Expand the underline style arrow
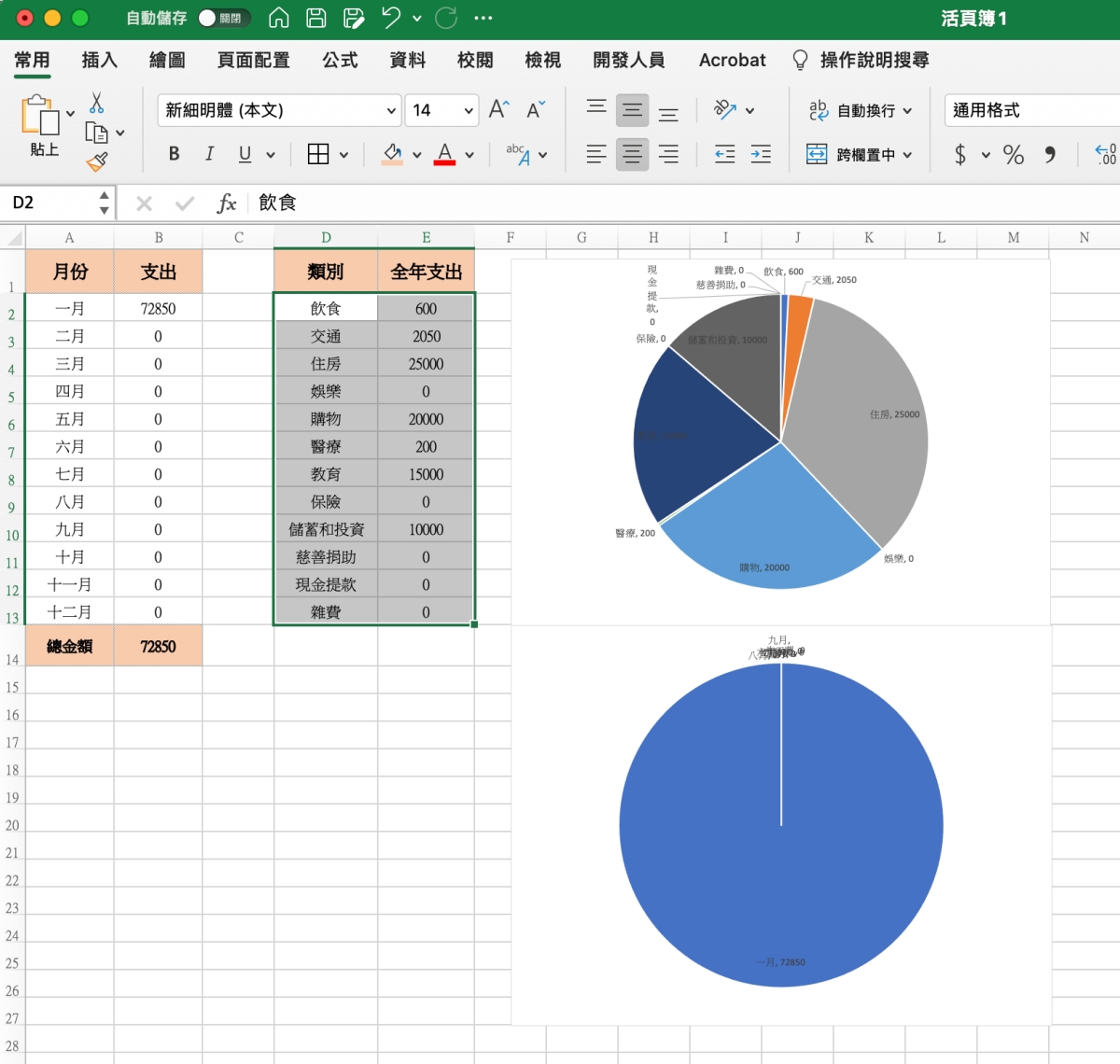This screenshot has width=1120, height=1064. pyautogui.click(x=271, y=155)
